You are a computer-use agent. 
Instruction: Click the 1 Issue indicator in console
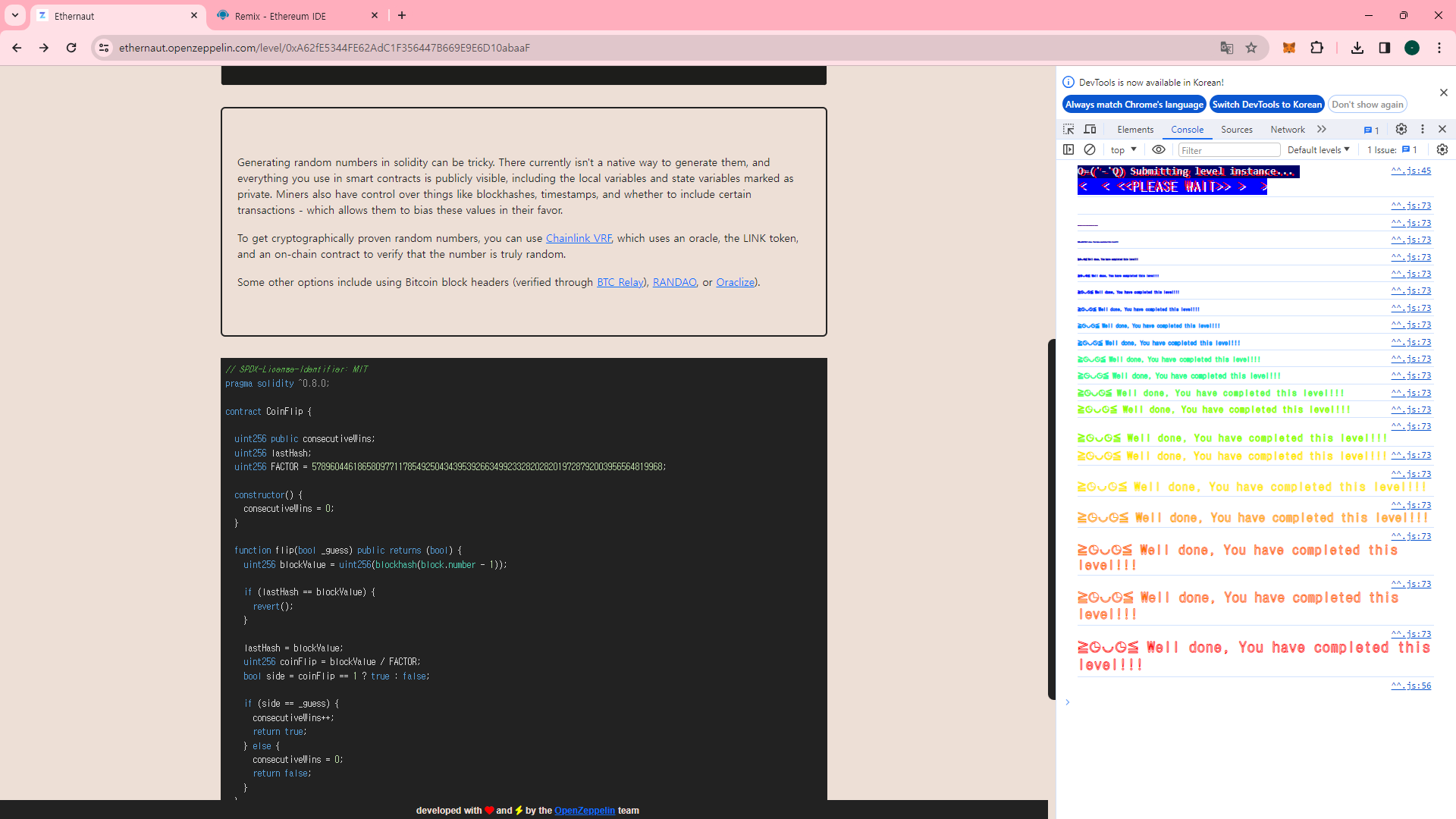[x=1392, y=149]
